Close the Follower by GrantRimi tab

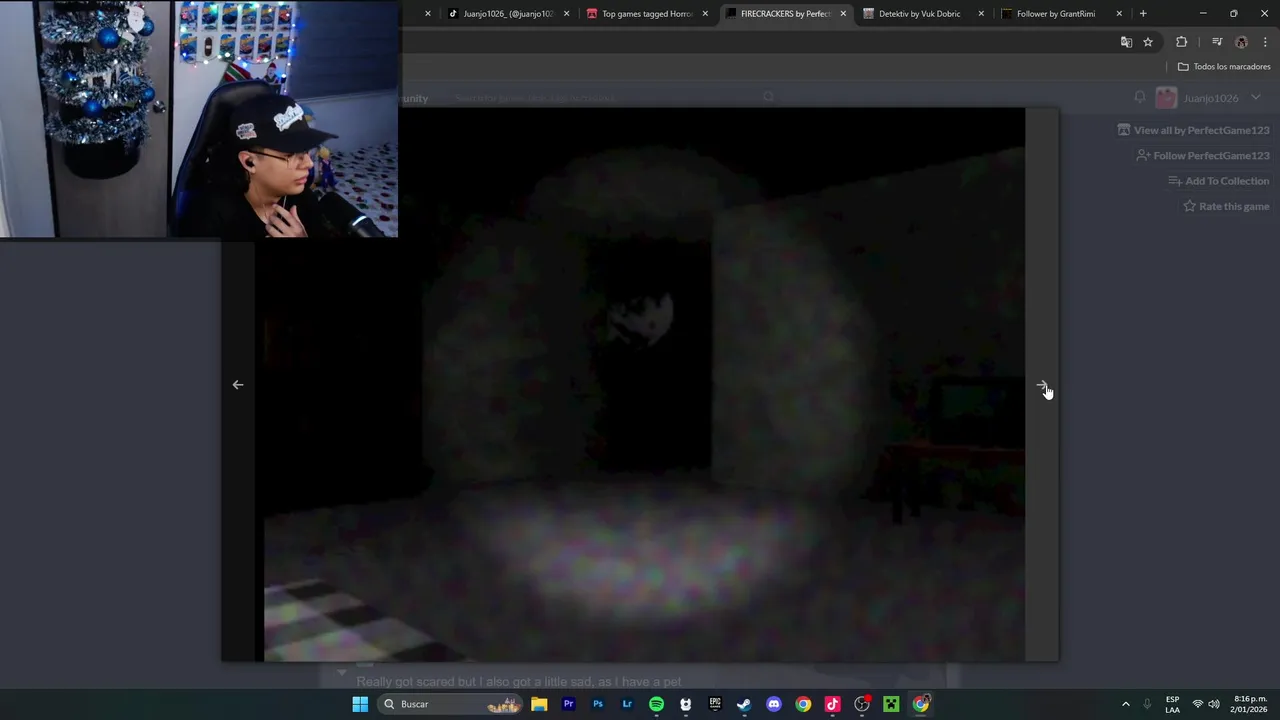(1119, 14)
